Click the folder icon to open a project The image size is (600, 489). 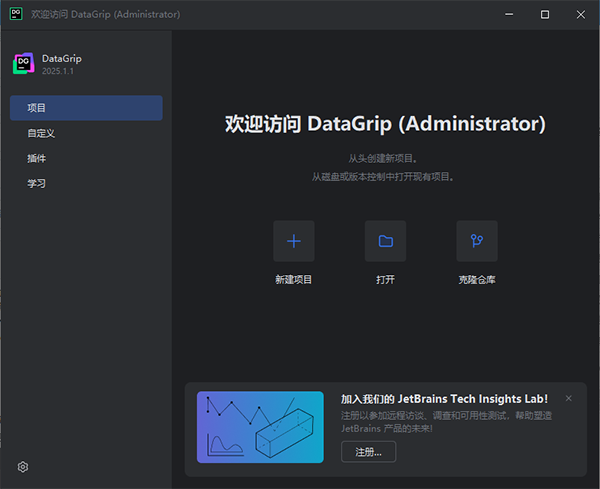click(x=385, y=241)
